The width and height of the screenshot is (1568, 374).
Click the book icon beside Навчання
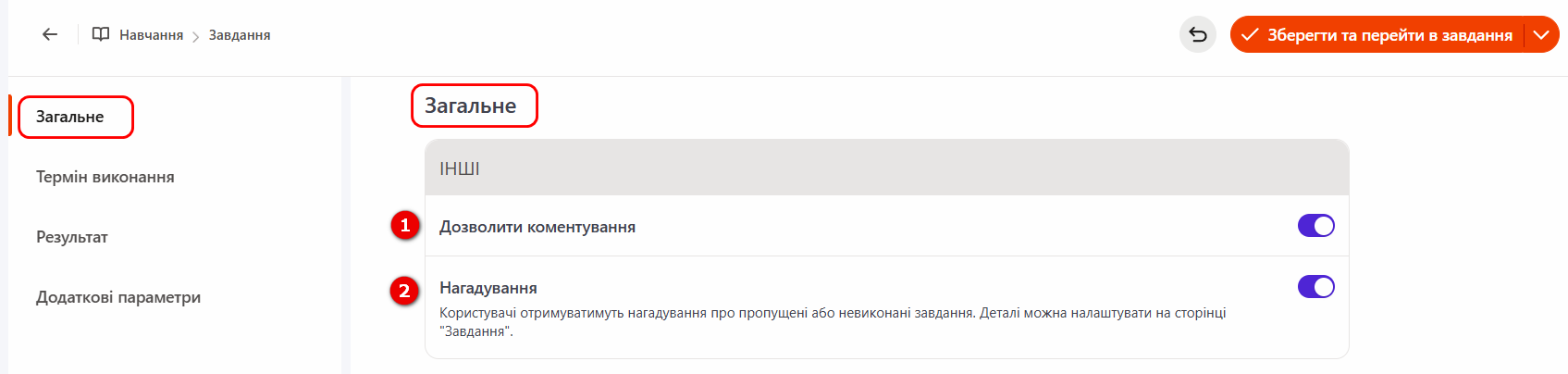[101, 35]
